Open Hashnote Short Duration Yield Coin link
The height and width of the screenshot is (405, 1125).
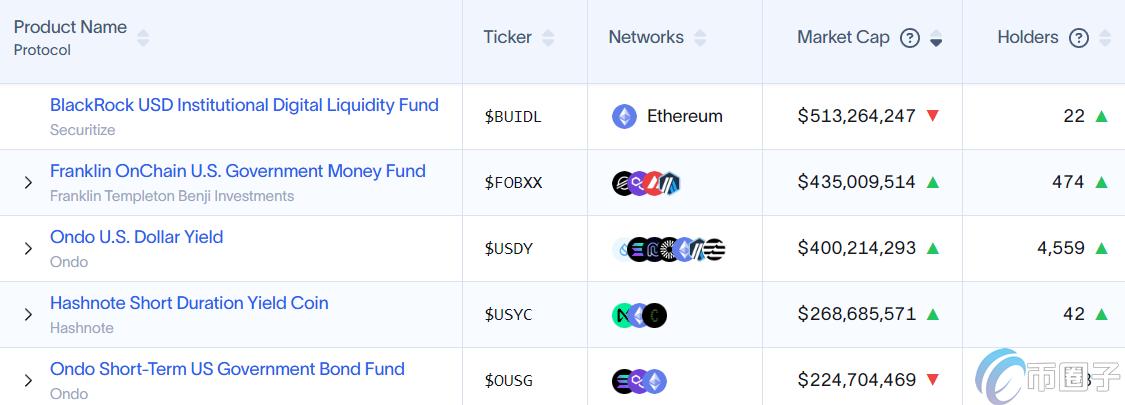(x=189, y=303)
